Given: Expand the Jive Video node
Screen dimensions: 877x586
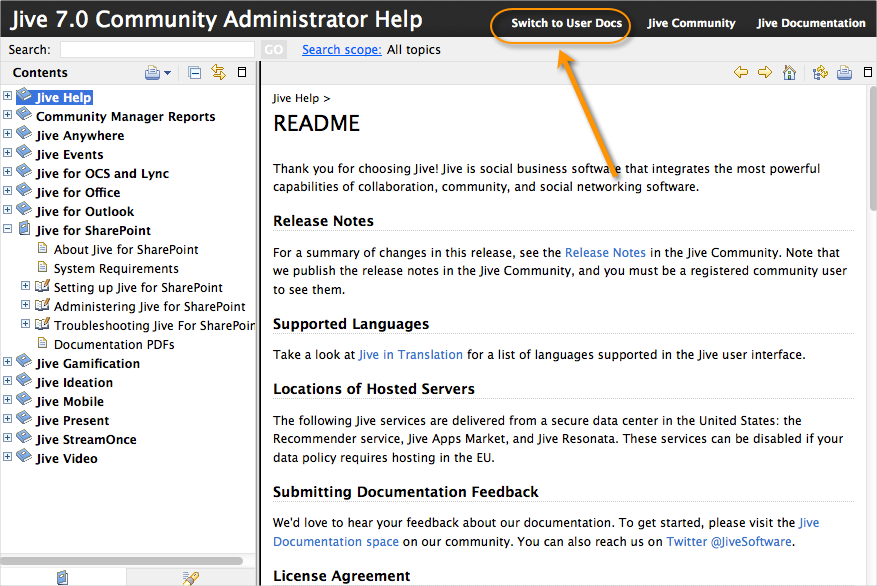Looking at the screenshot, I should [x=7, y=457].
